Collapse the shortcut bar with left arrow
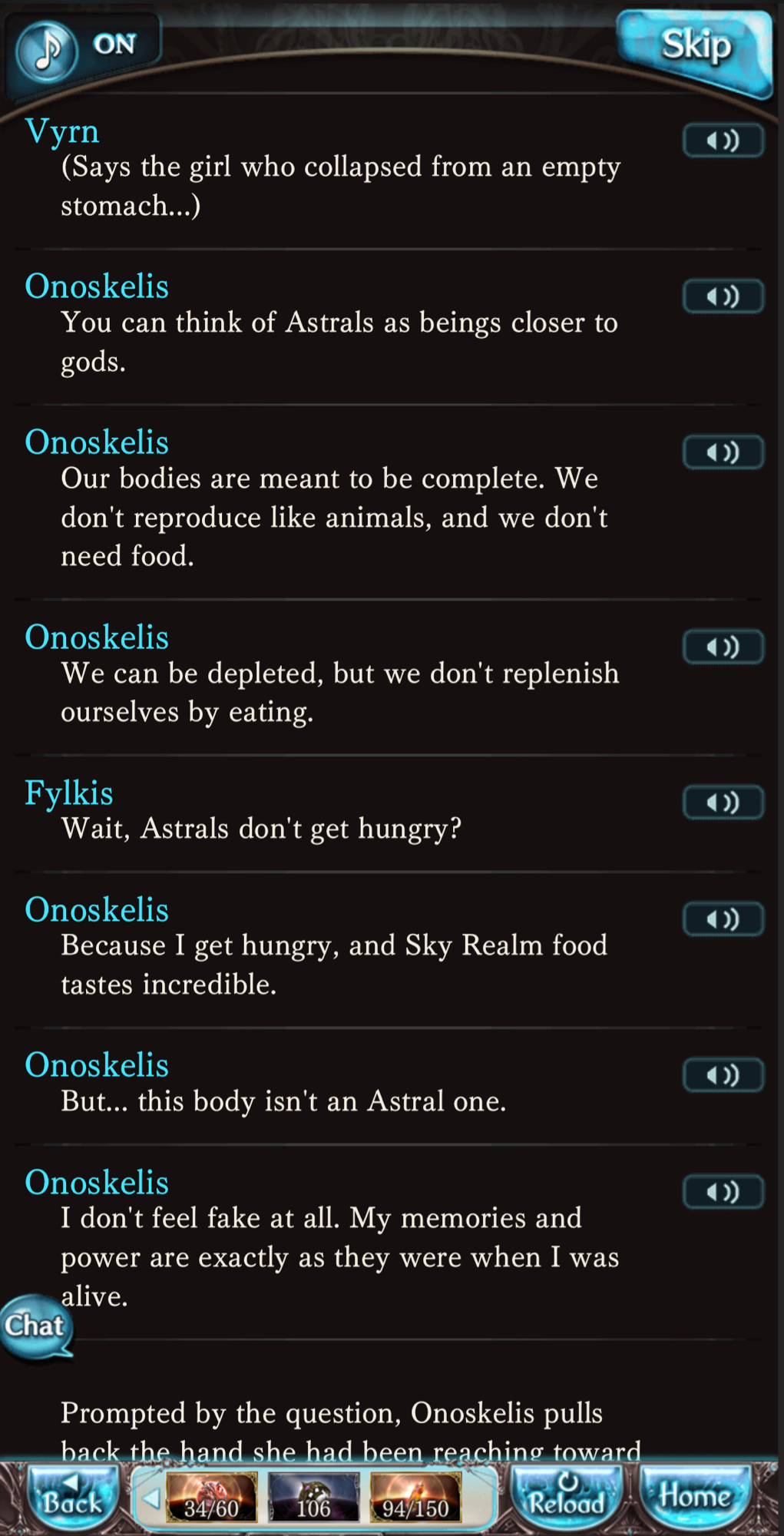Viewport: 784px width, 1536px height. (x=151, y=1497)
